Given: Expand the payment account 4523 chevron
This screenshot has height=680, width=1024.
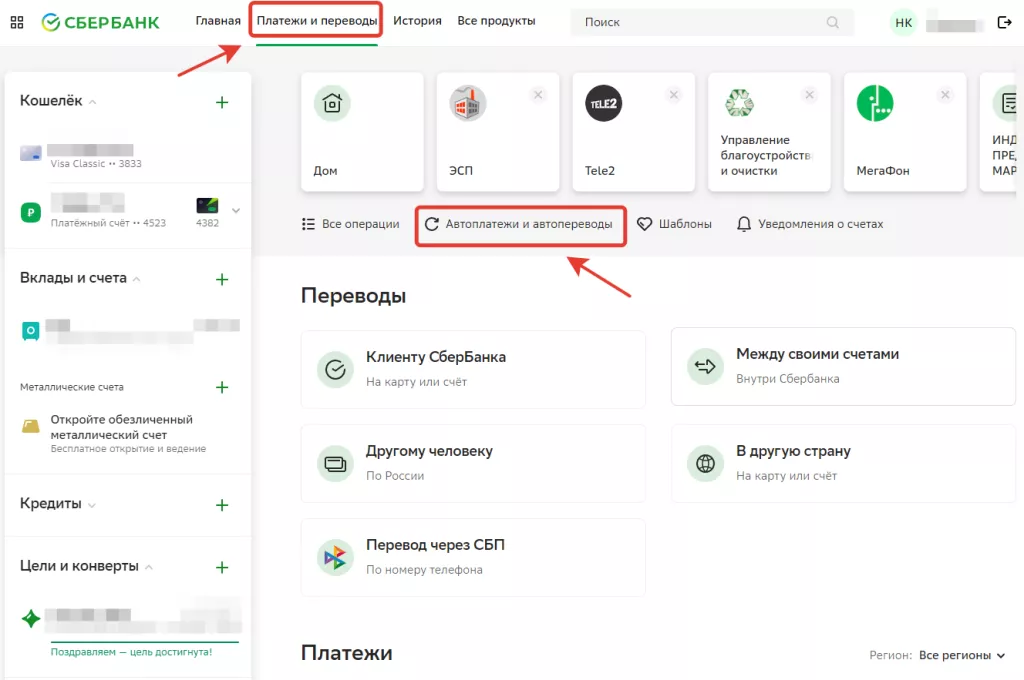Looking at the screenshot, I should pos(236,210).
